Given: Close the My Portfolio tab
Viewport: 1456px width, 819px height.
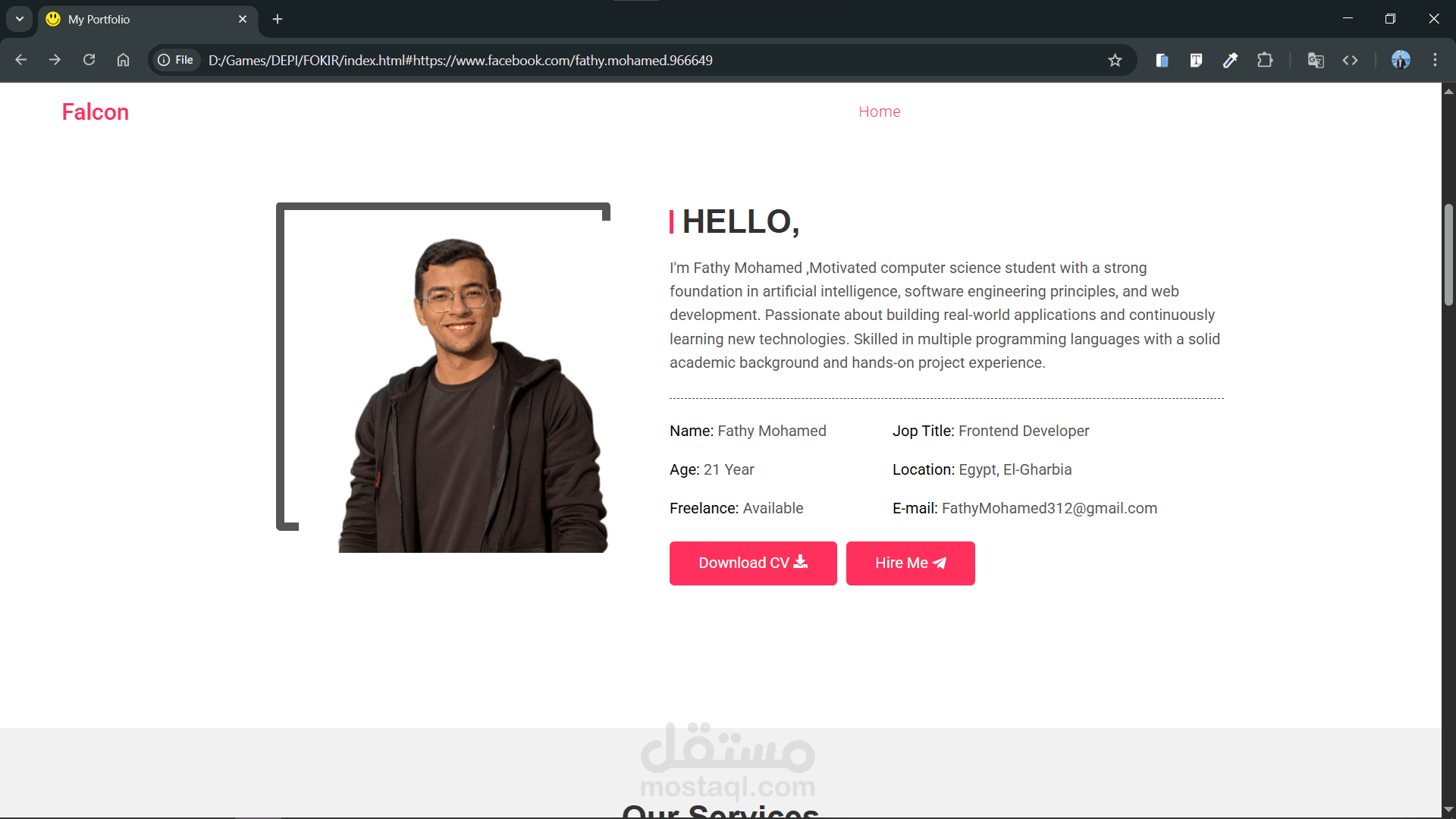Looking at the screenshot, I should 243,19.
